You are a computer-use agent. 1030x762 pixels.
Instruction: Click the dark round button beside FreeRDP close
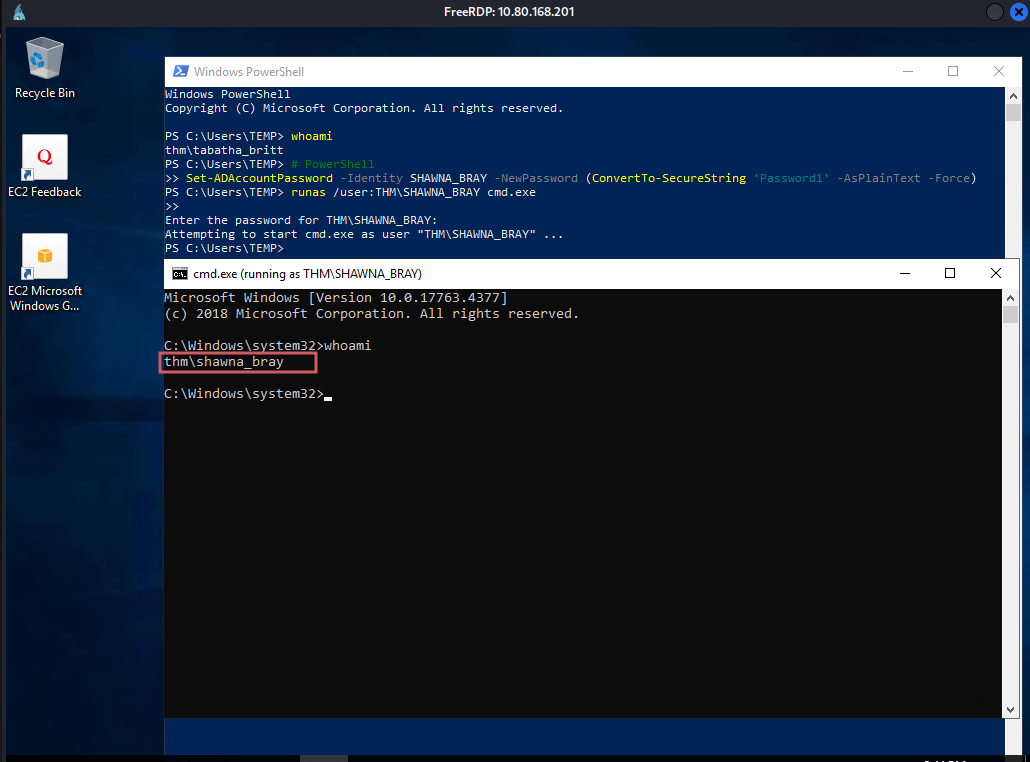995,12
